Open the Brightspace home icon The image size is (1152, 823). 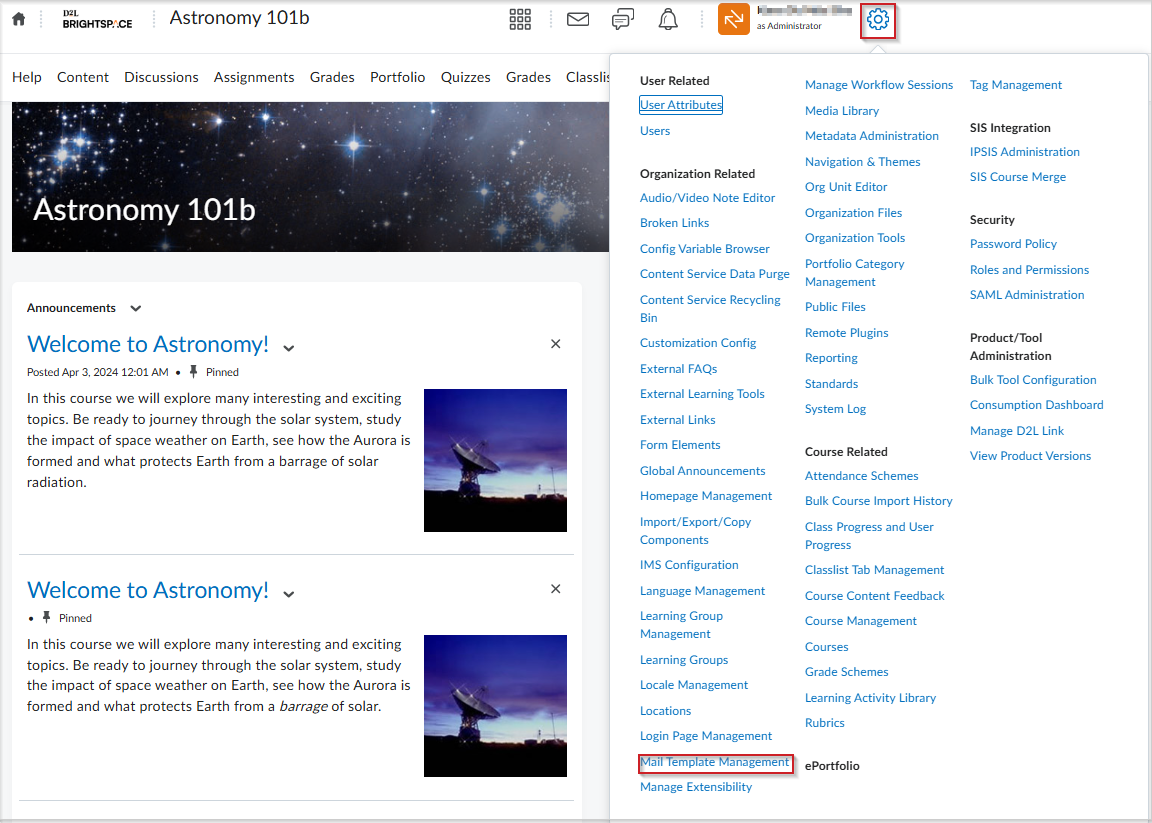tap(18, 18)
